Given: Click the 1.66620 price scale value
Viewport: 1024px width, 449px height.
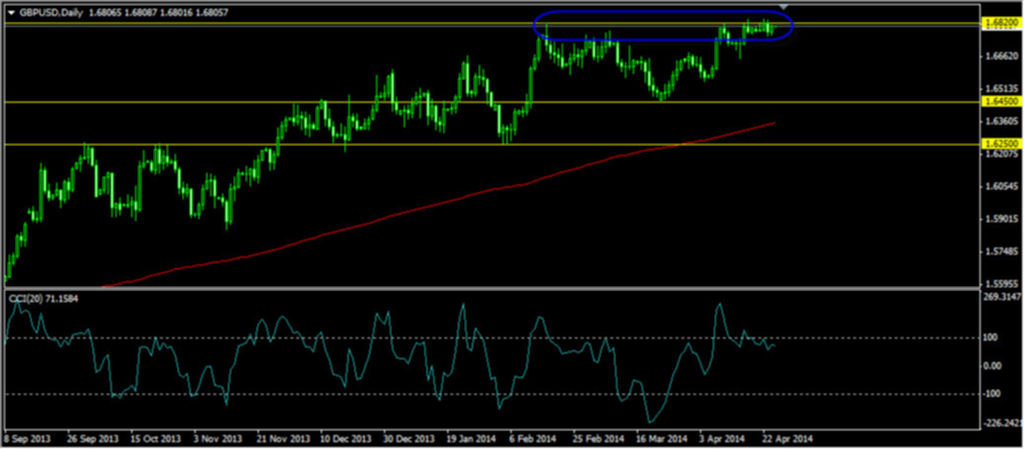Looking at the screenshot, I should click(x=1002, y=57).
